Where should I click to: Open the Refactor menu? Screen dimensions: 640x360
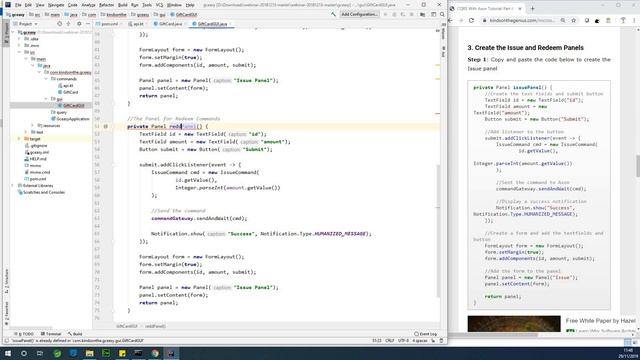107,5
